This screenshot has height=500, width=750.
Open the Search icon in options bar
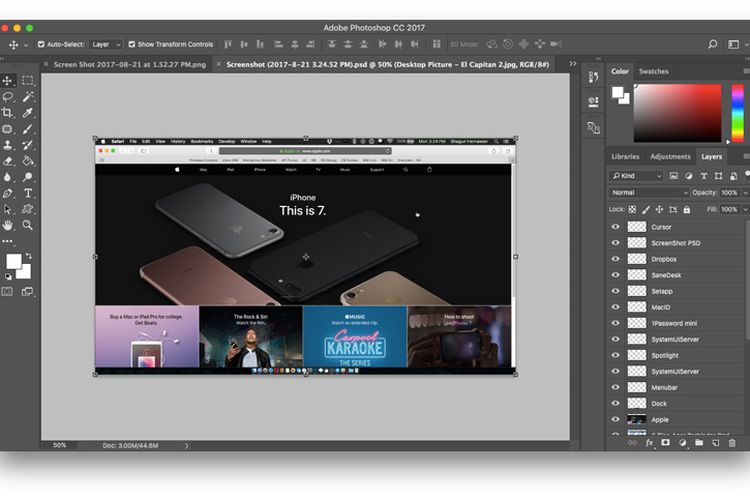click(x=713, y=44)
